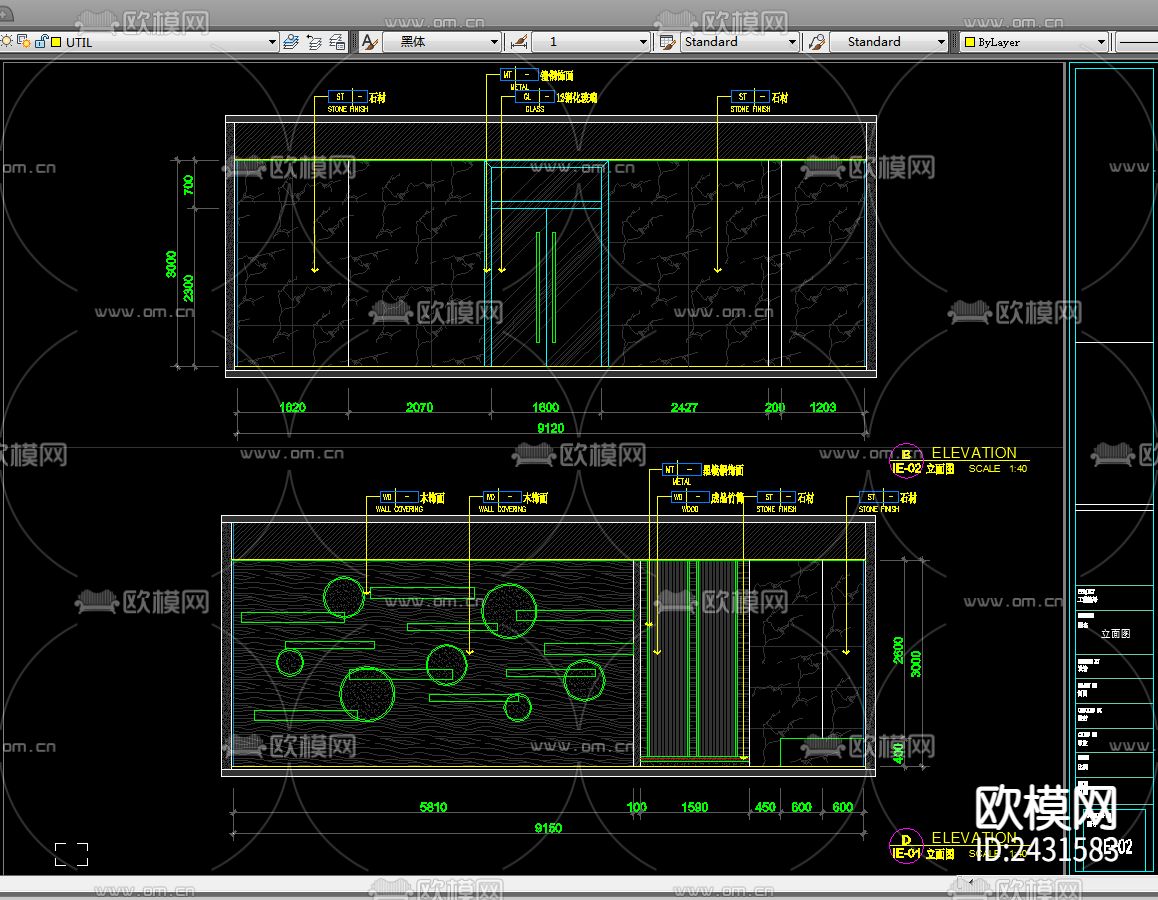Click the 立面图 title block text

pos(1115,633)
